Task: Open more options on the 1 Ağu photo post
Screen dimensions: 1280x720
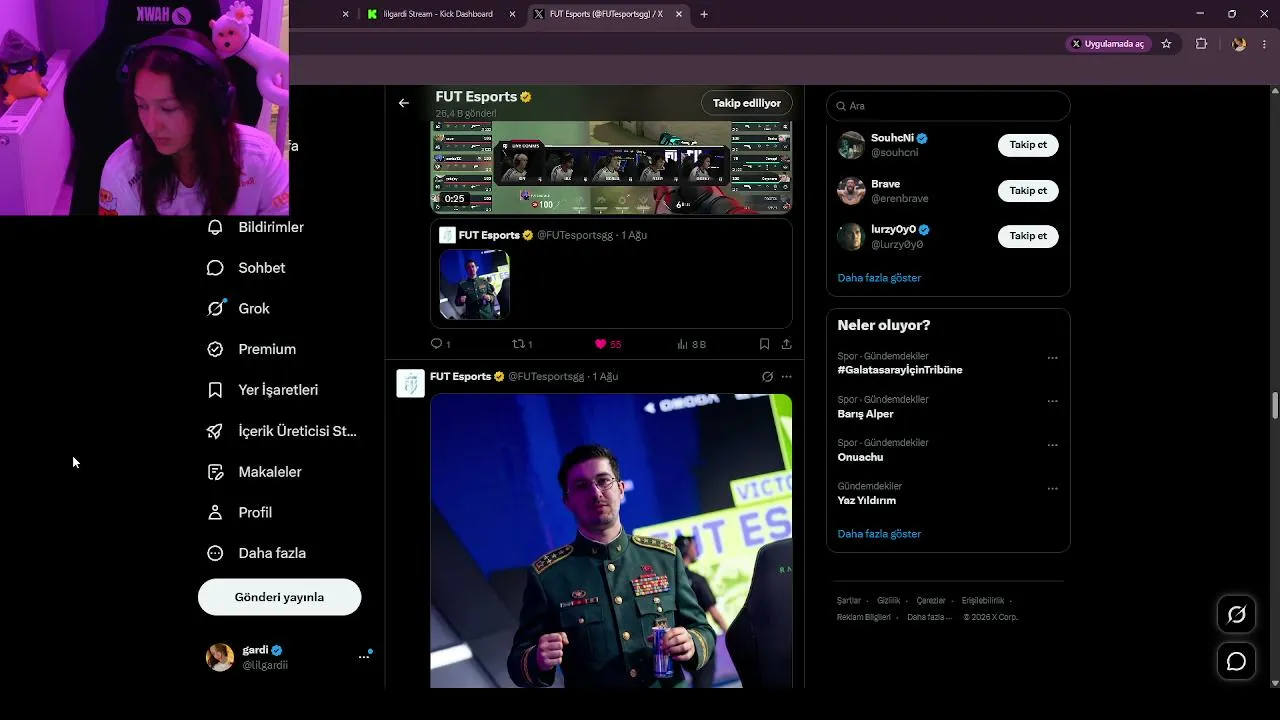Action: [x=786, y=377]
